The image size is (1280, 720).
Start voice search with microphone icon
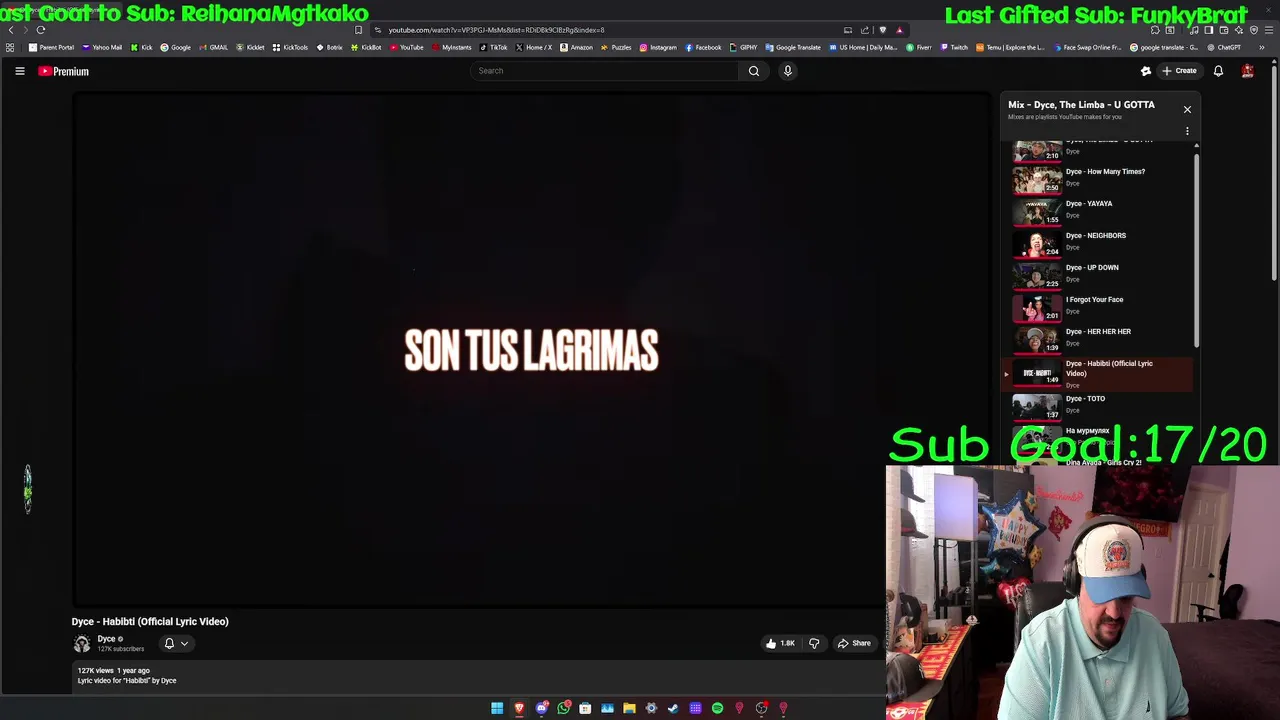788,71
